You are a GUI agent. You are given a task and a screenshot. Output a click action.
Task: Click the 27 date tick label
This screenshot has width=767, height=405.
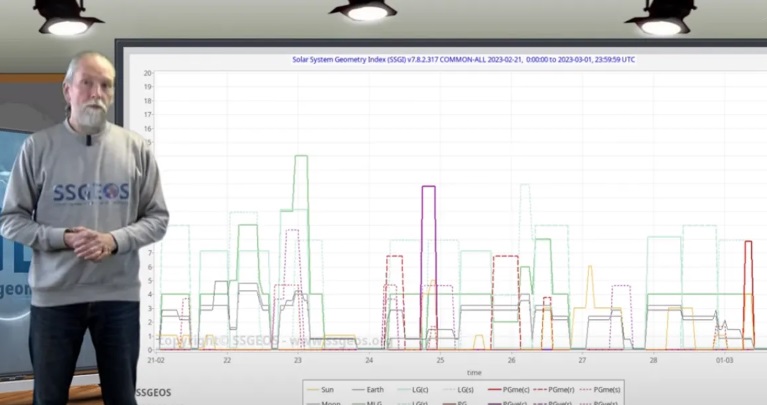(582, 359)
